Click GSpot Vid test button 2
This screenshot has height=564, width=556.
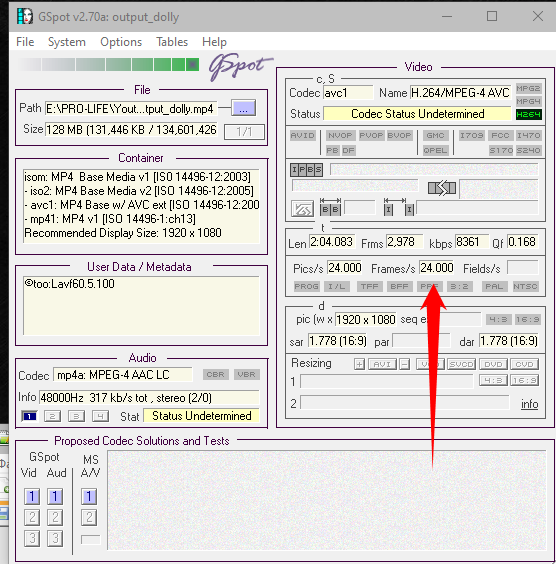tap(32, 517)
